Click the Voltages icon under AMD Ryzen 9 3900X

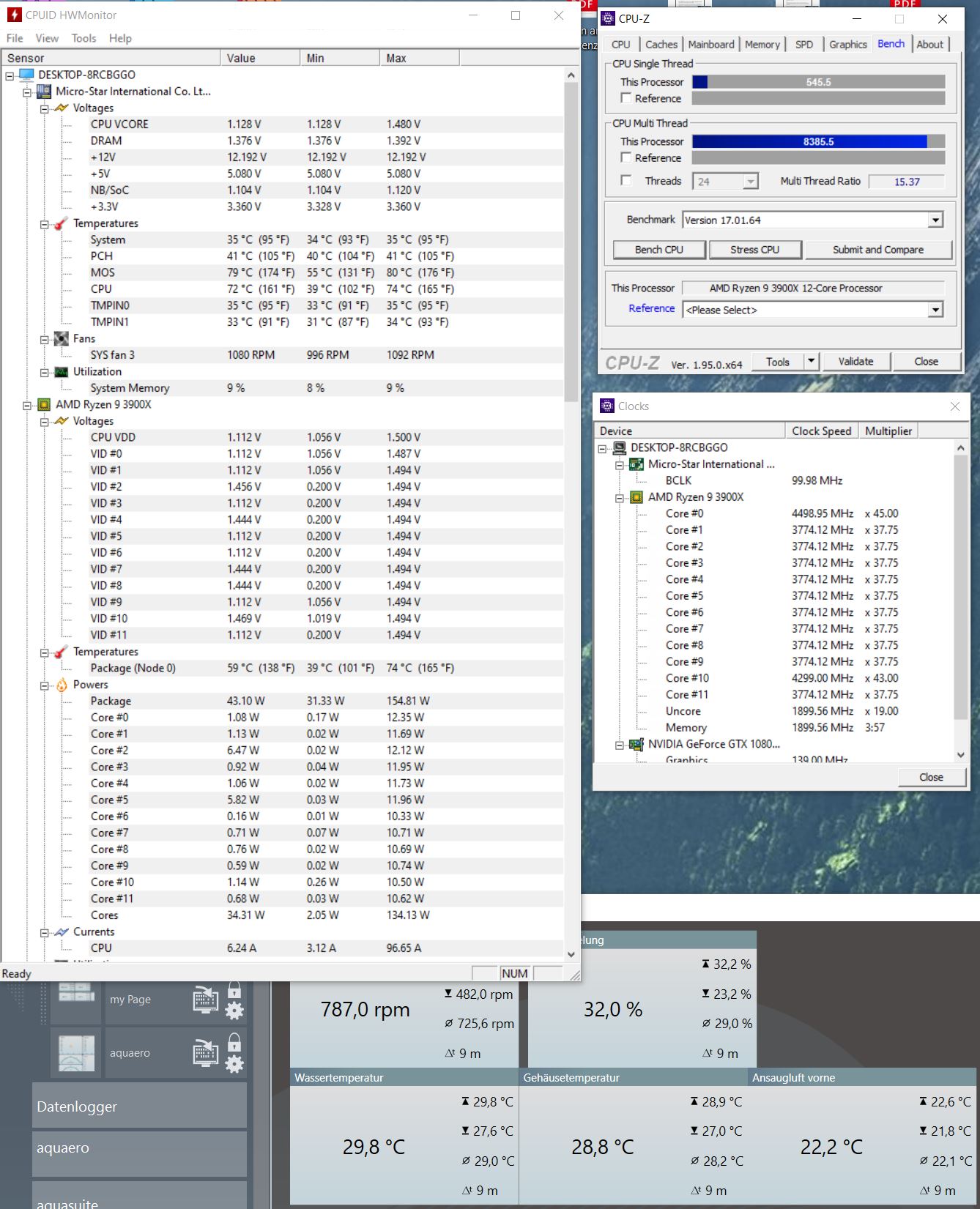(x=62, y=421)
